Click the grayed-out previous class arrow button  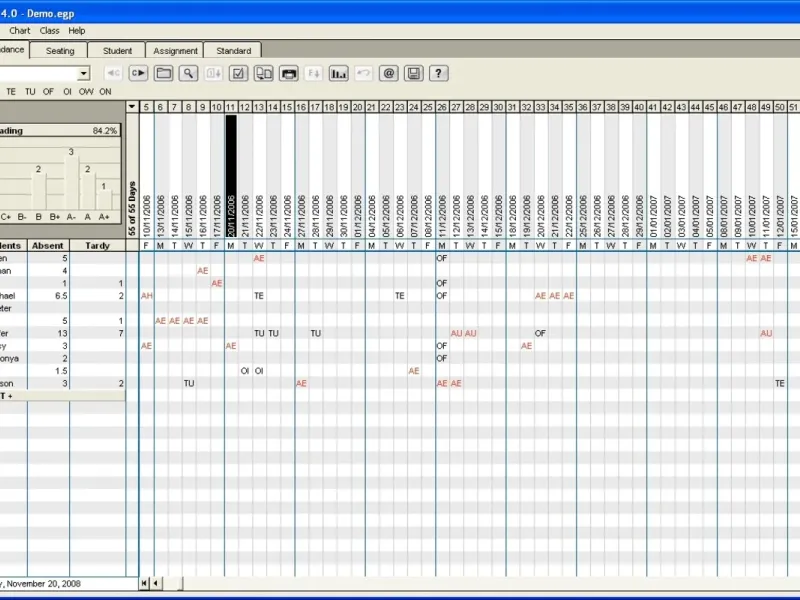113,73
